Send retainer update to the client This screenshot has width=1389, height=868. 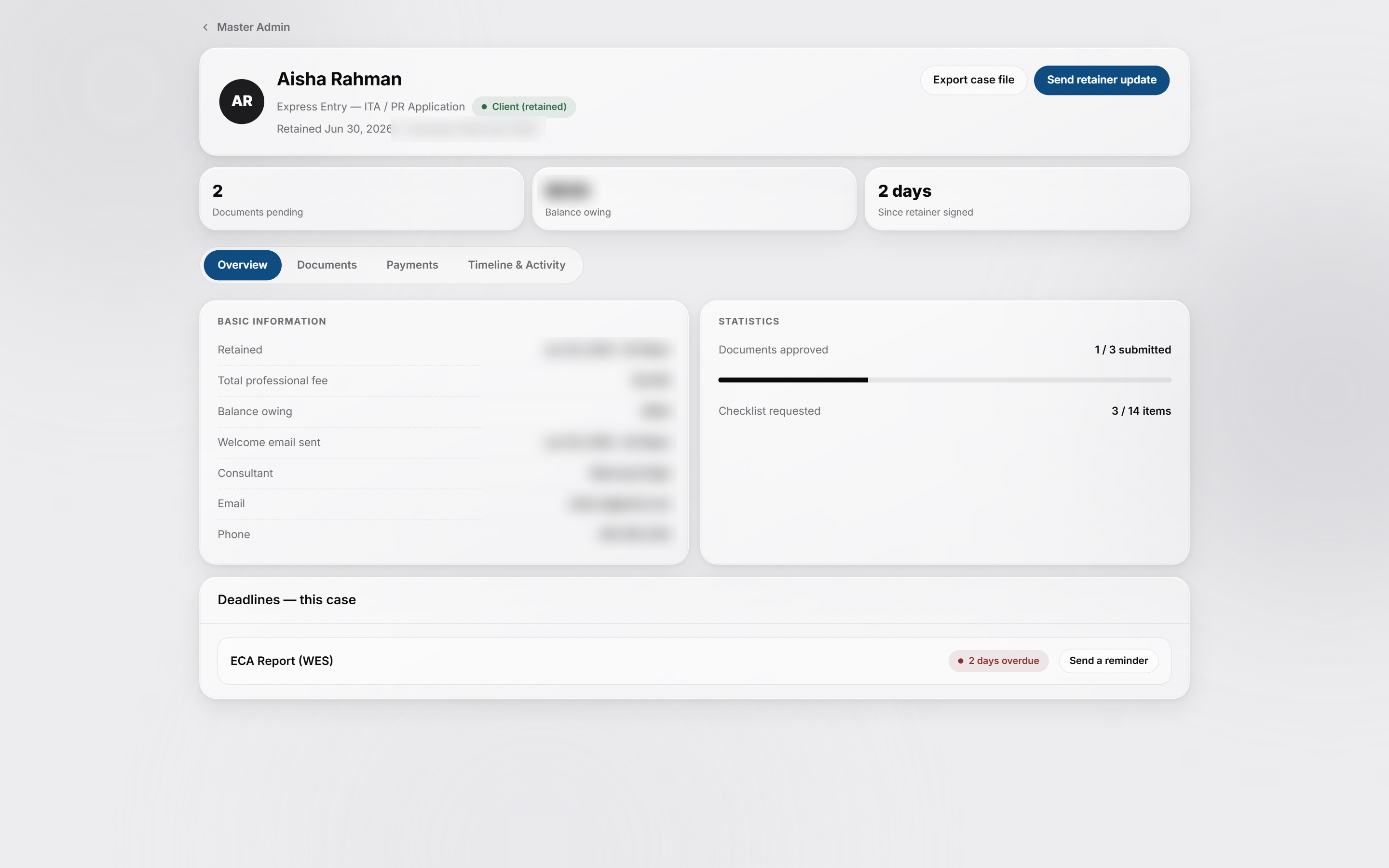point(1102,80)
